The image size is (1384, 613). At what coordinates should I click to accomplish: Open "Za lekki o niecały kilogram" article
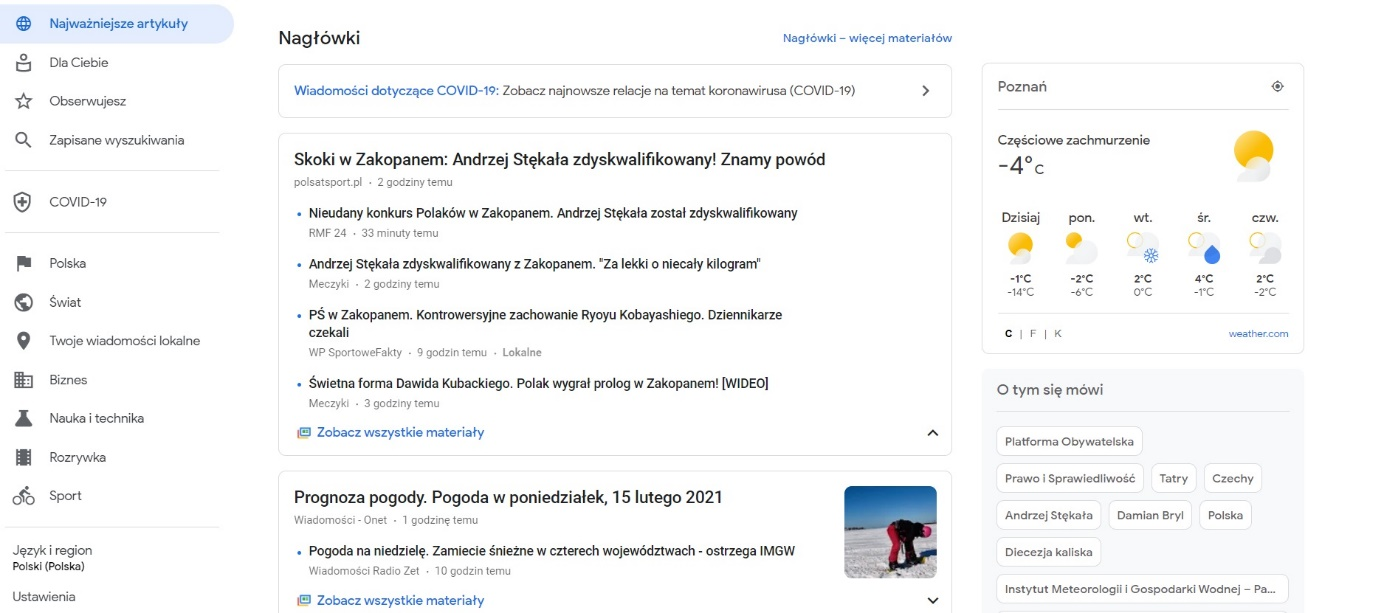point(535,264)
